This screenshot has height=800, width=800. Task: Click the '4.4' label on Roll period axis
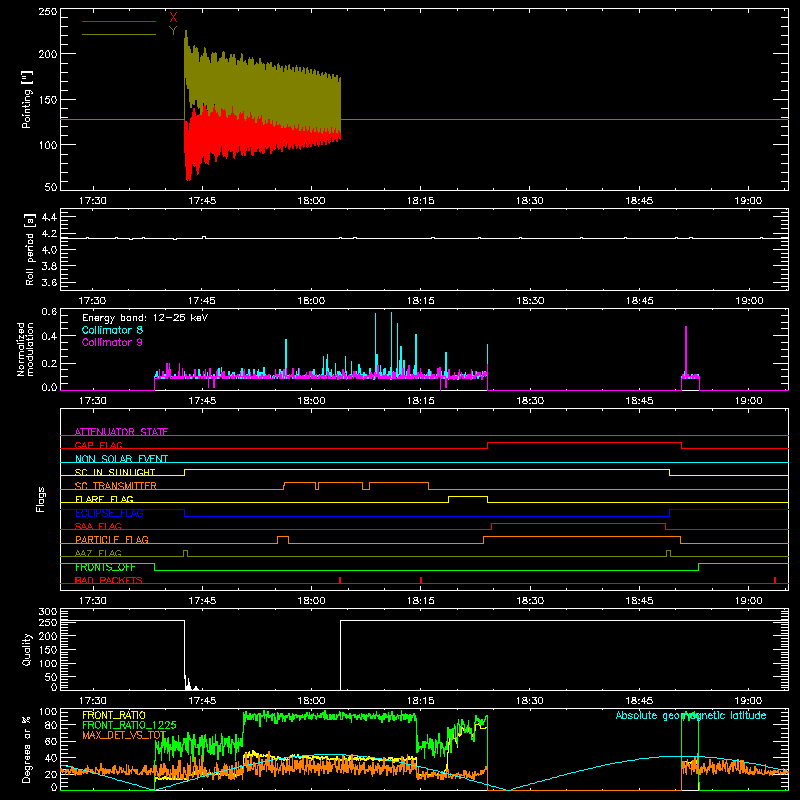(49, 217)
